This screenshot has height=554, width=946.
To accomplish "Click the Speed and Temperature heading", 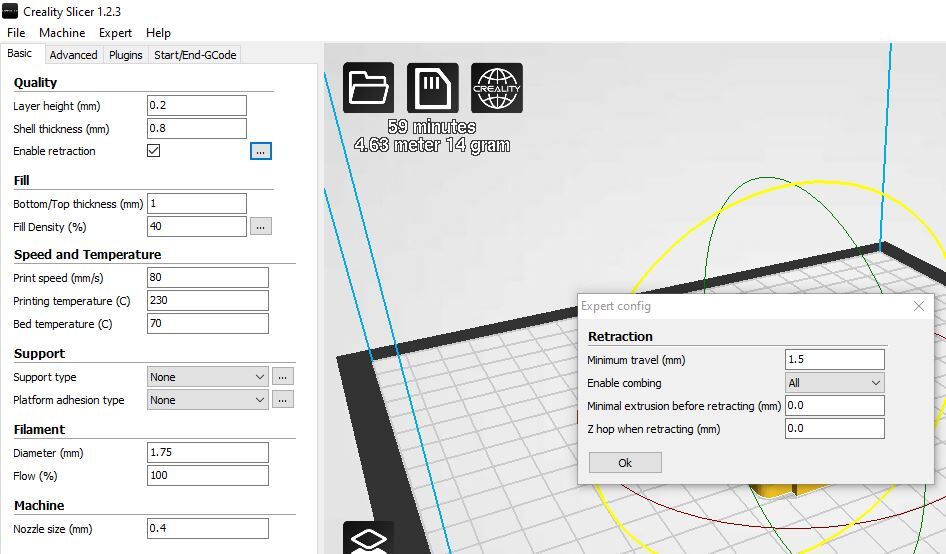I will (87, 255).
